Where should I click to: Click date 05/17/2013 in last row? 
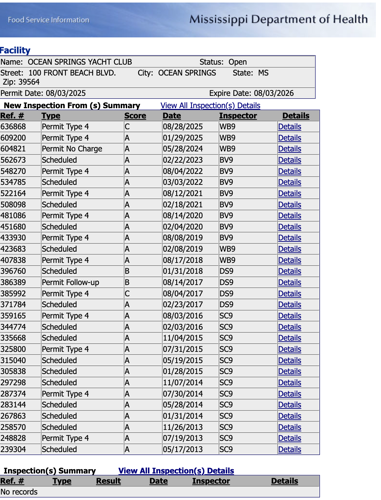[183, 449]
